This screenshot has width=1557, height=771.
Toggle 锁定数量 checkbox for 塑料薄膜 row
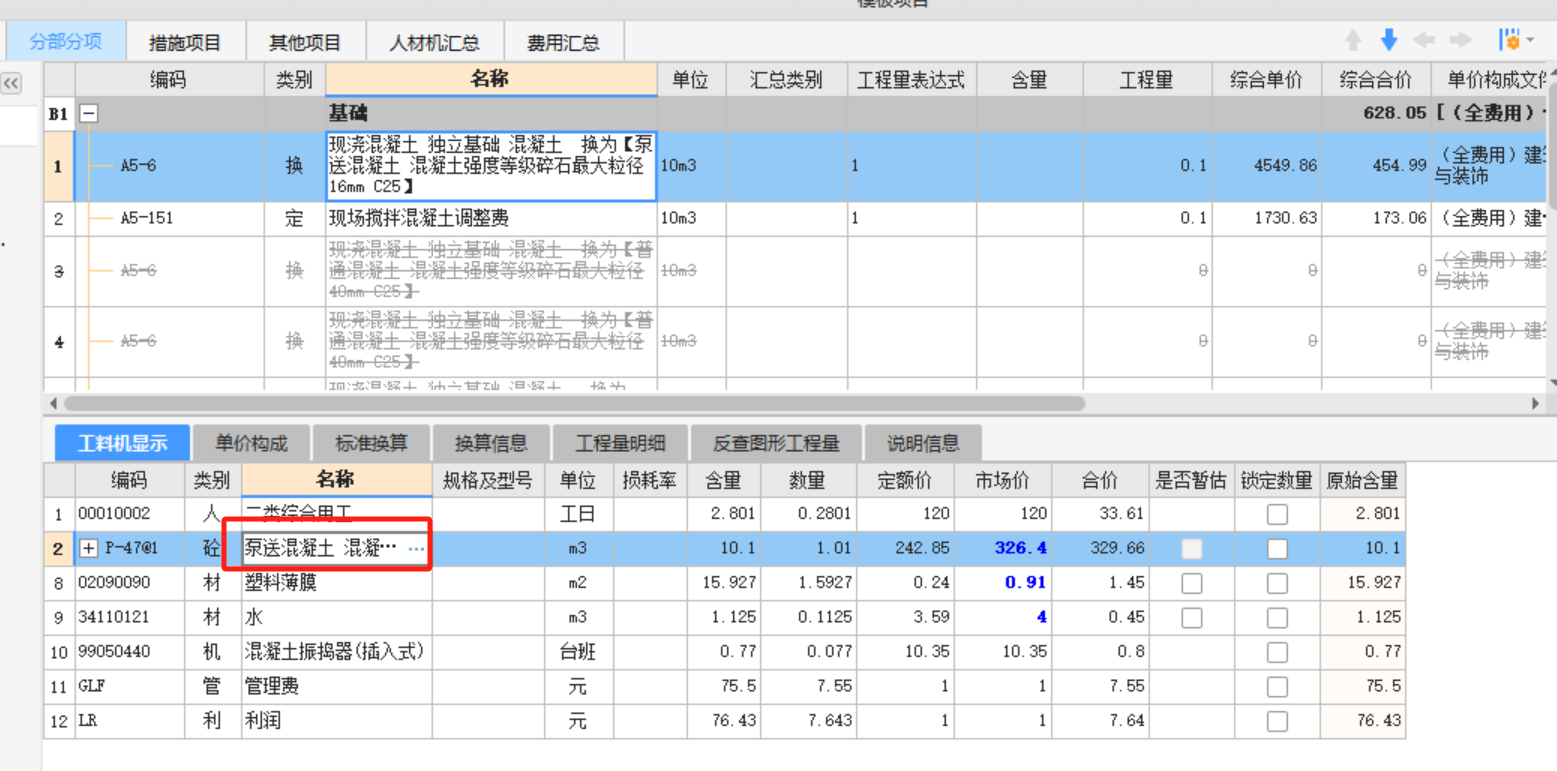tap(1277, 583)
